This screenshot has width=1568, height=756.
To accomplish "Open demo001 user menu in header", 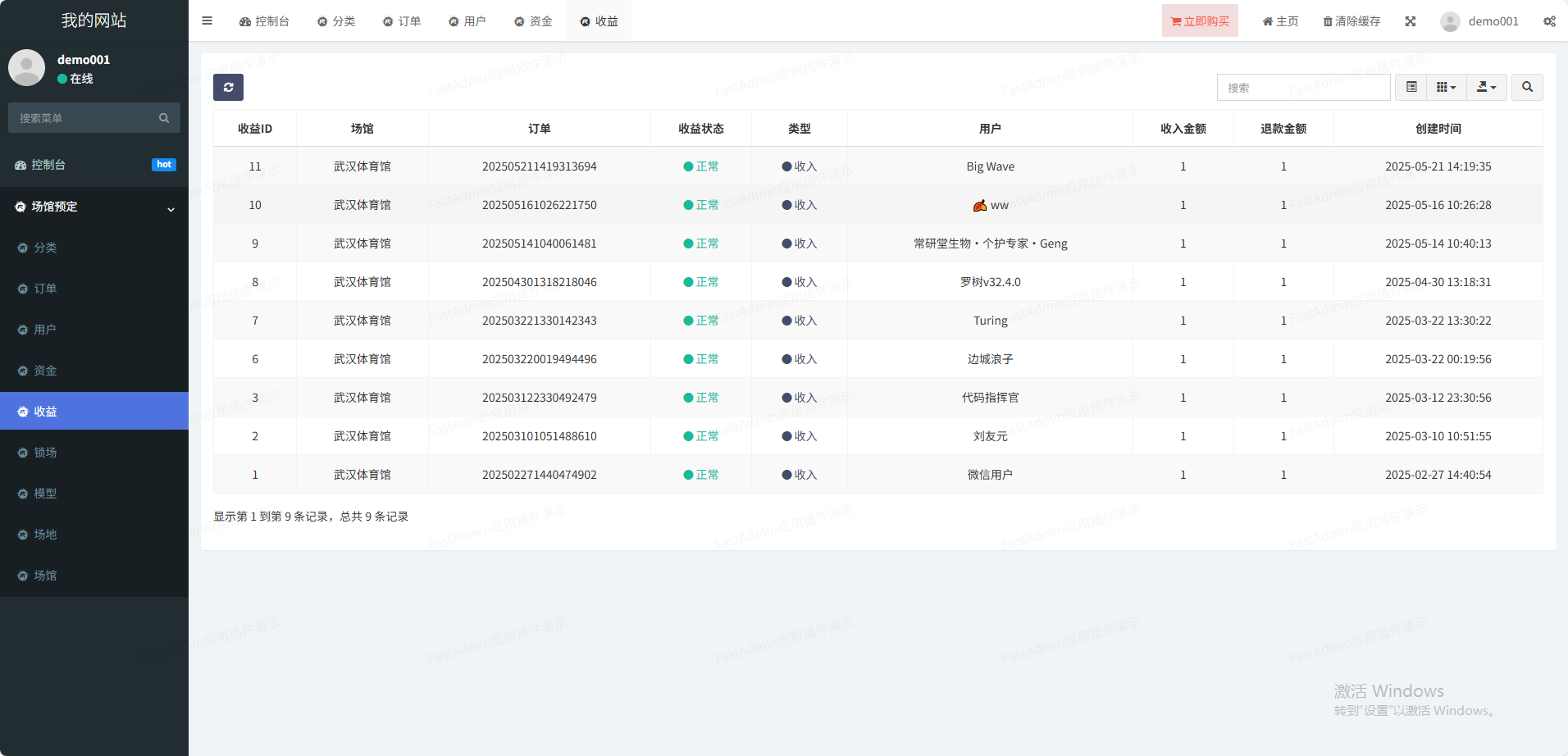I will coord(1479,21).
